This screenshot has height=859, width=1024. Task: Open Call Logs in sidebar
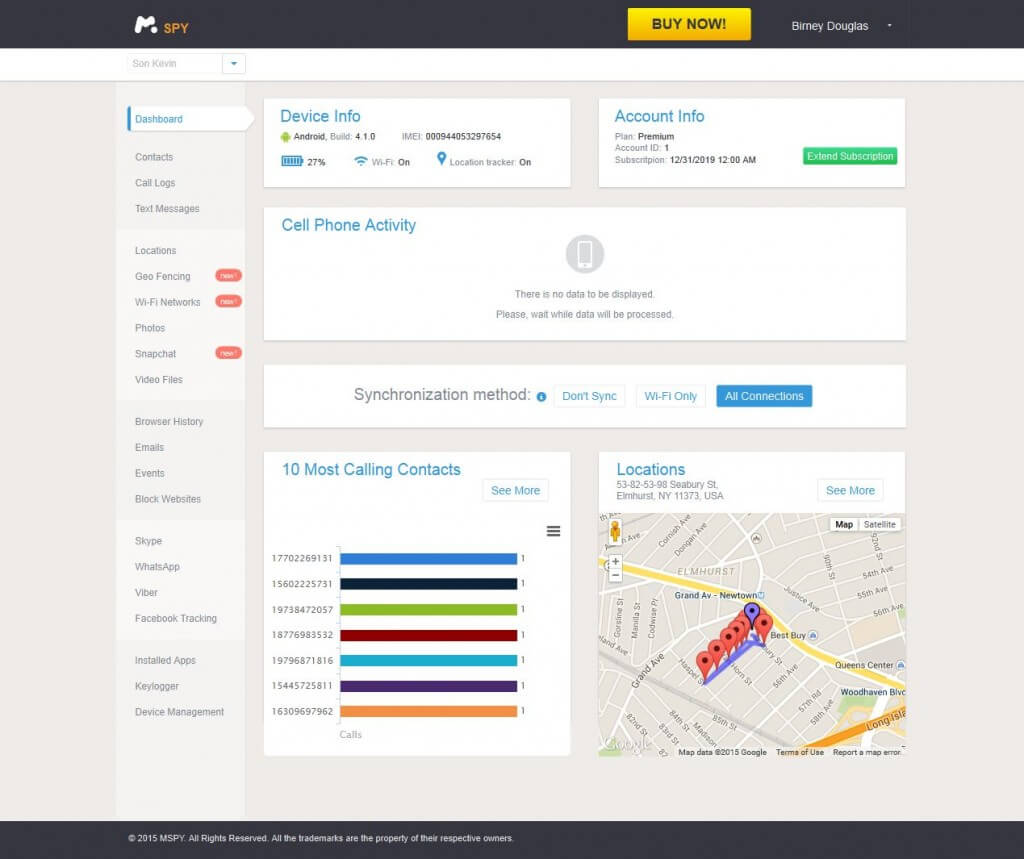tap(155, 183)
